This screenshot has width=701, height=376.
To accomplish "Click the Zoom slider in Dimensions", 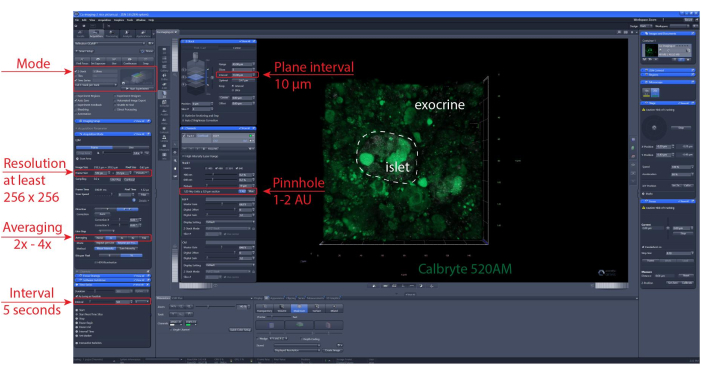I will pyautogui.click(x=215, y=307).
